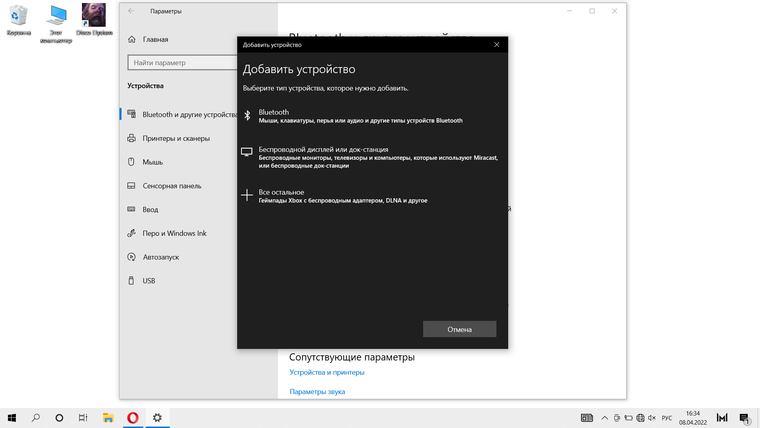Open Cortana circle on taskbar
Screen dimensions: 760x428
pyautogui.click(x=59, y=418)
